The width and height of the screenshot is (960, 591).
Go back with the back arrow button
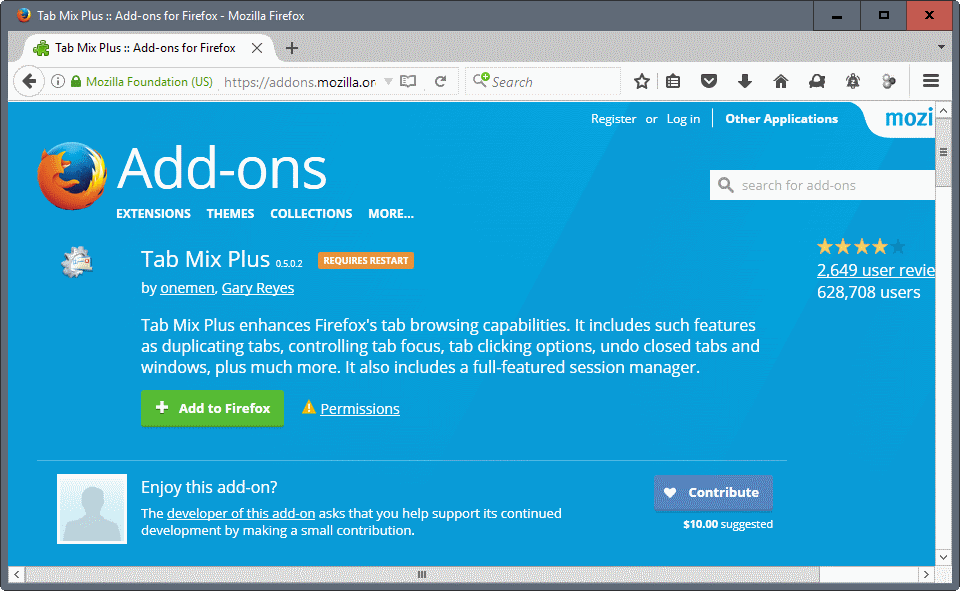(29, 81)
